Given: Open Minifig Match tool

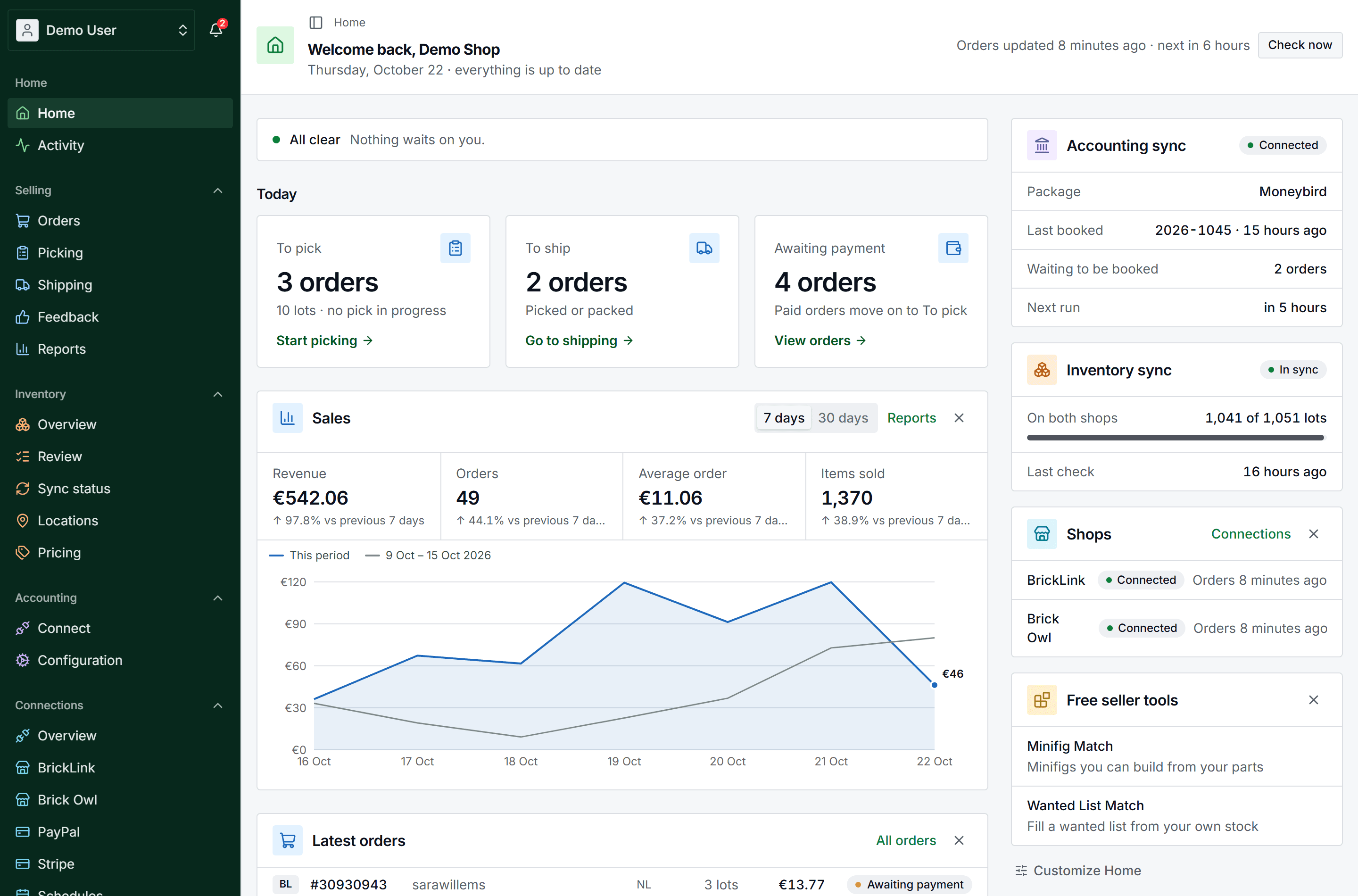Looking at the screenshot, I should 1176,756.
